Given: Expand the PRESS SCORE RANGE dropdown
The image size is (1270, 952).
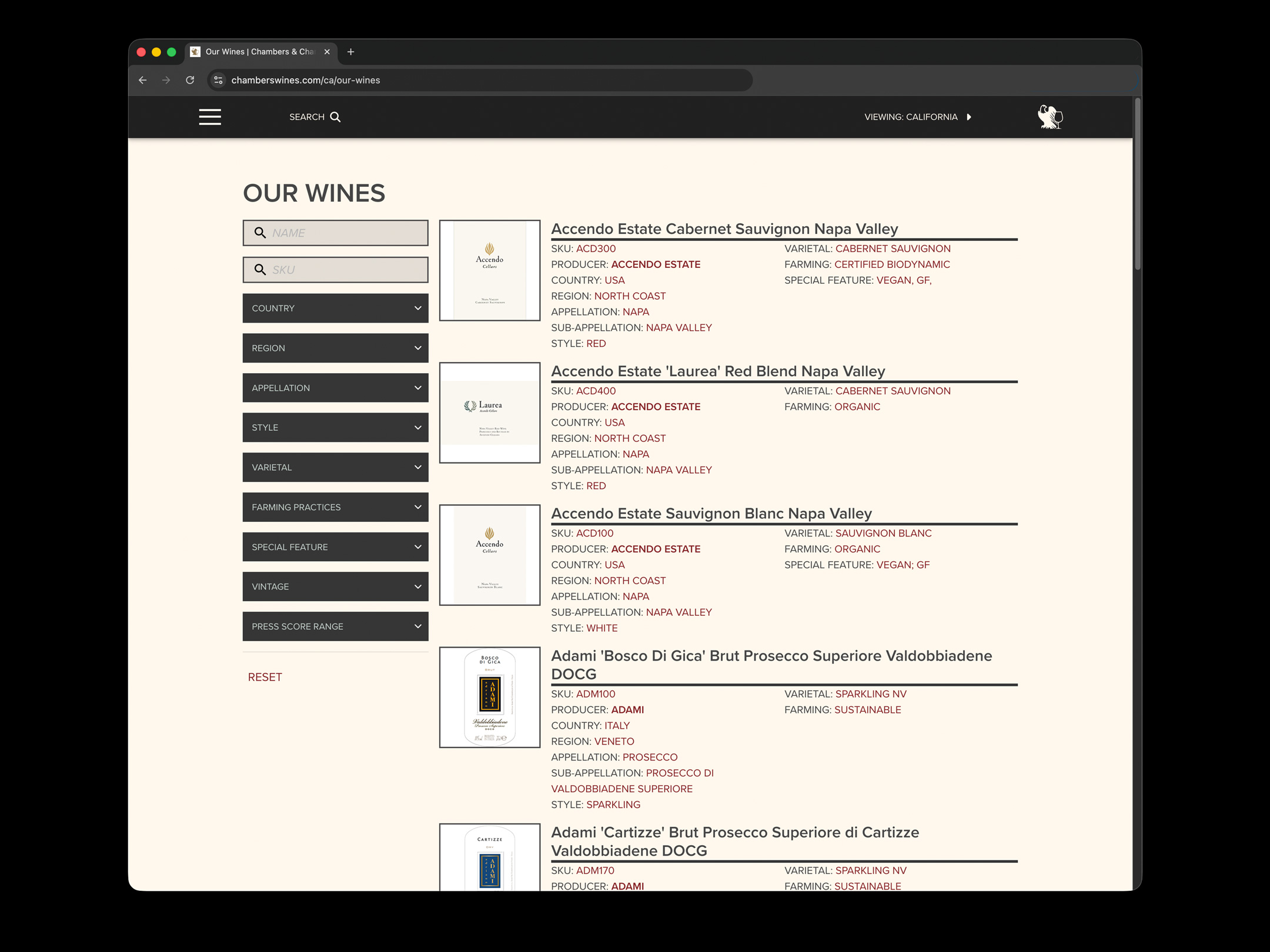Looking at the screenshot, I should tap(335, 626).
